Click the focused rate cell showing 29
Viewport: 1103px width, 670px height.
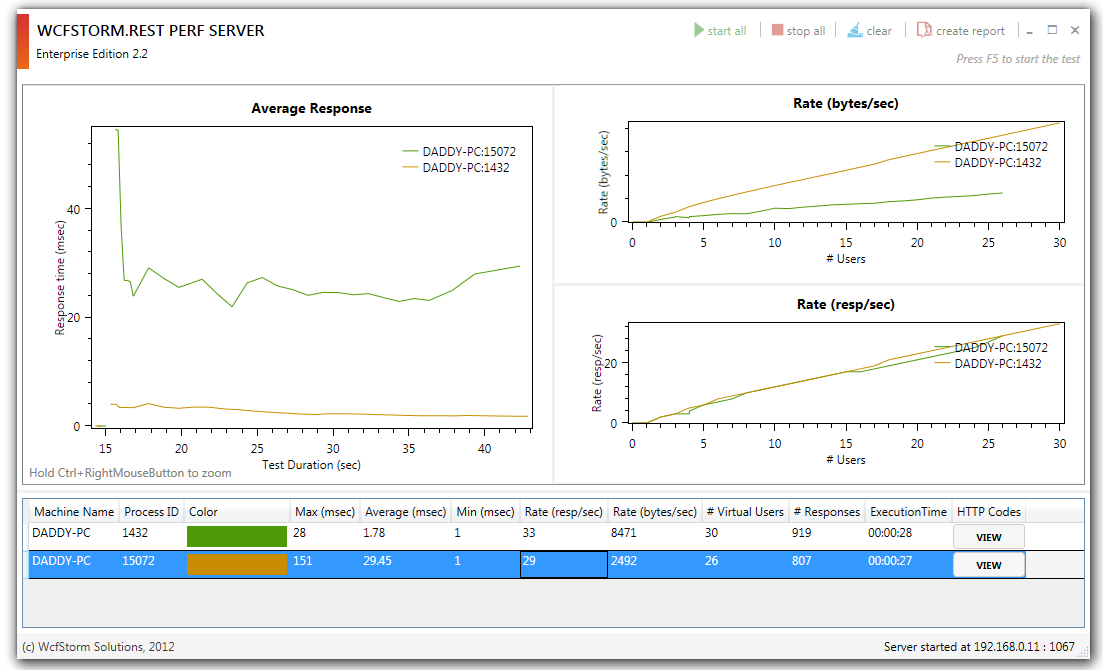(563, 564)
